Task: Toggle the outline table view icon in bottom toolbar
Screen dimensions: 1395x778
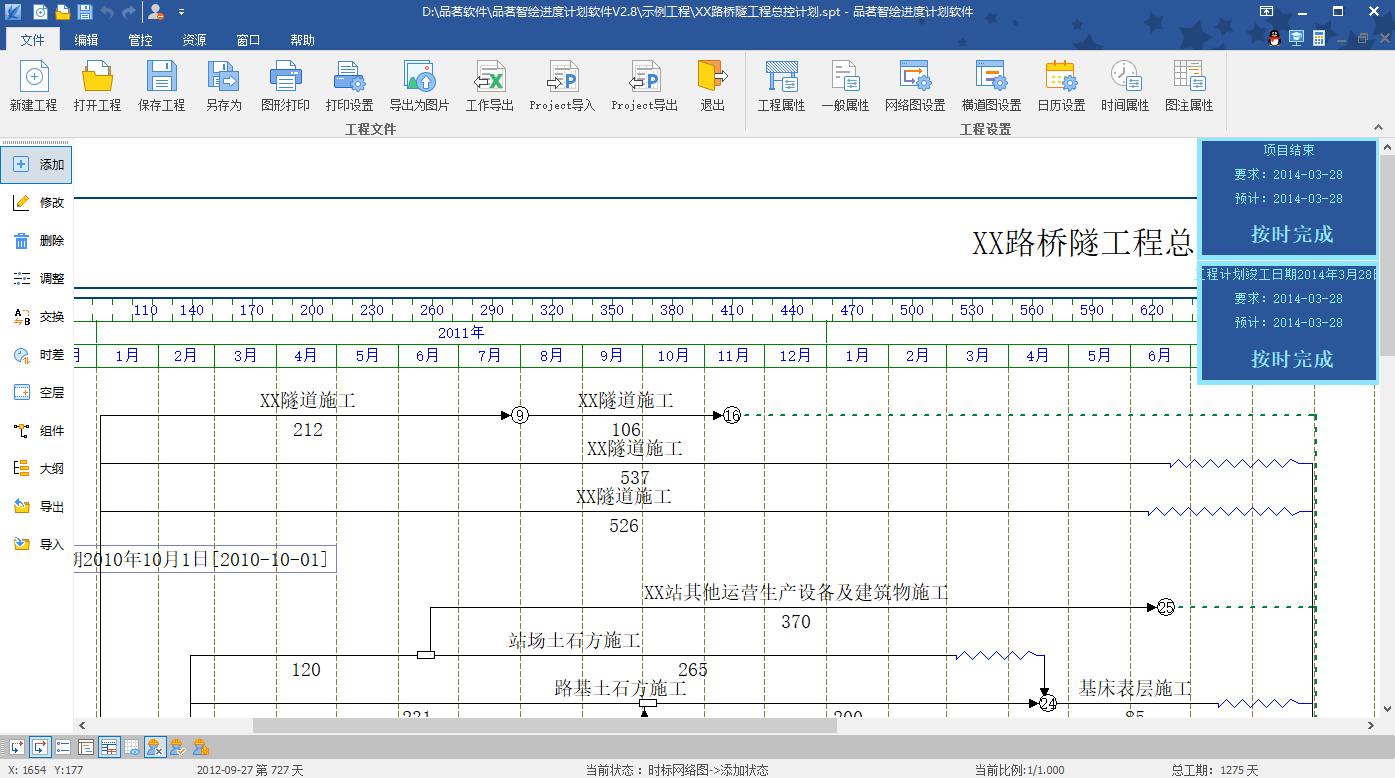Action: tap(86, 746)
